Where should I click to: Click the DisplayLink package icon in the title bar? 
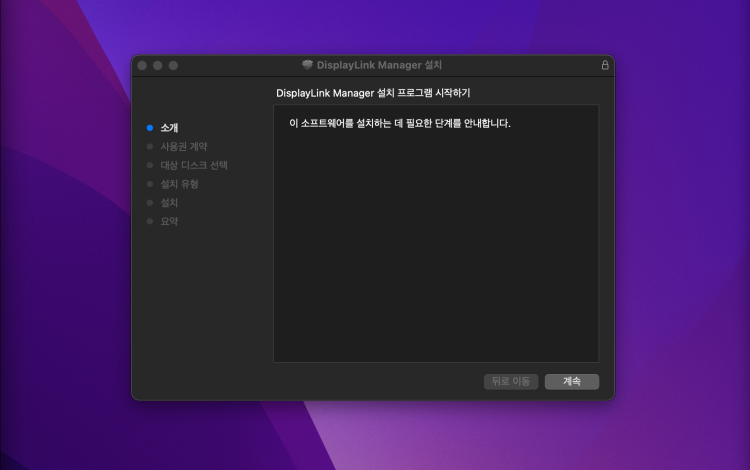(x=307, y=65)
